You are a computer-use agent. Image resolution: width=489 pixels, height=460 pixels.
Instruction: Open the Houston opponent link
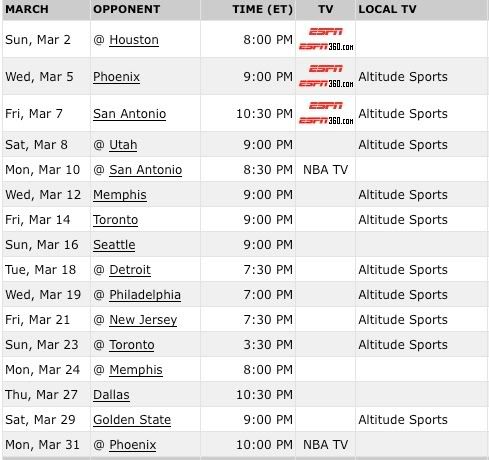(x=134, y=40)
